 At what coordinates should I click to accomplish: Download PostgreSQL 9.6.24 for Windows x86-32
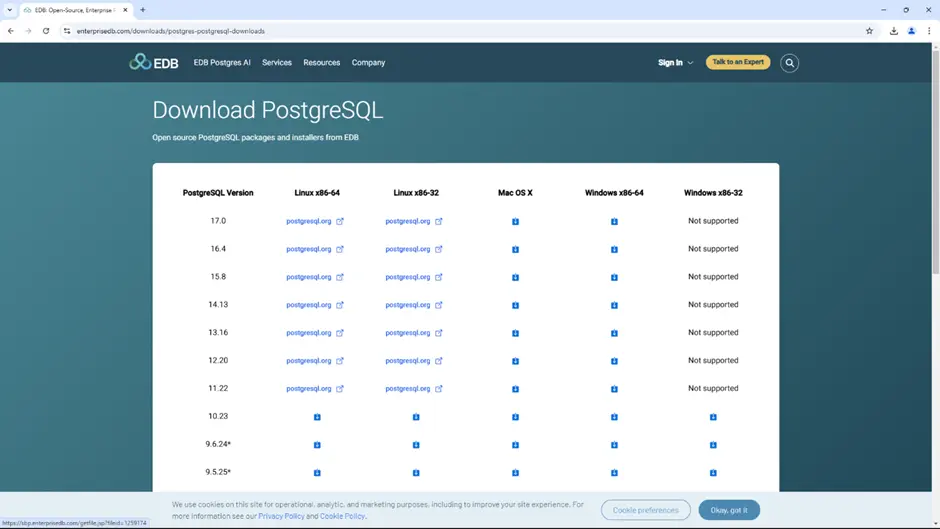pyautogui.click(x=713, y=444)
